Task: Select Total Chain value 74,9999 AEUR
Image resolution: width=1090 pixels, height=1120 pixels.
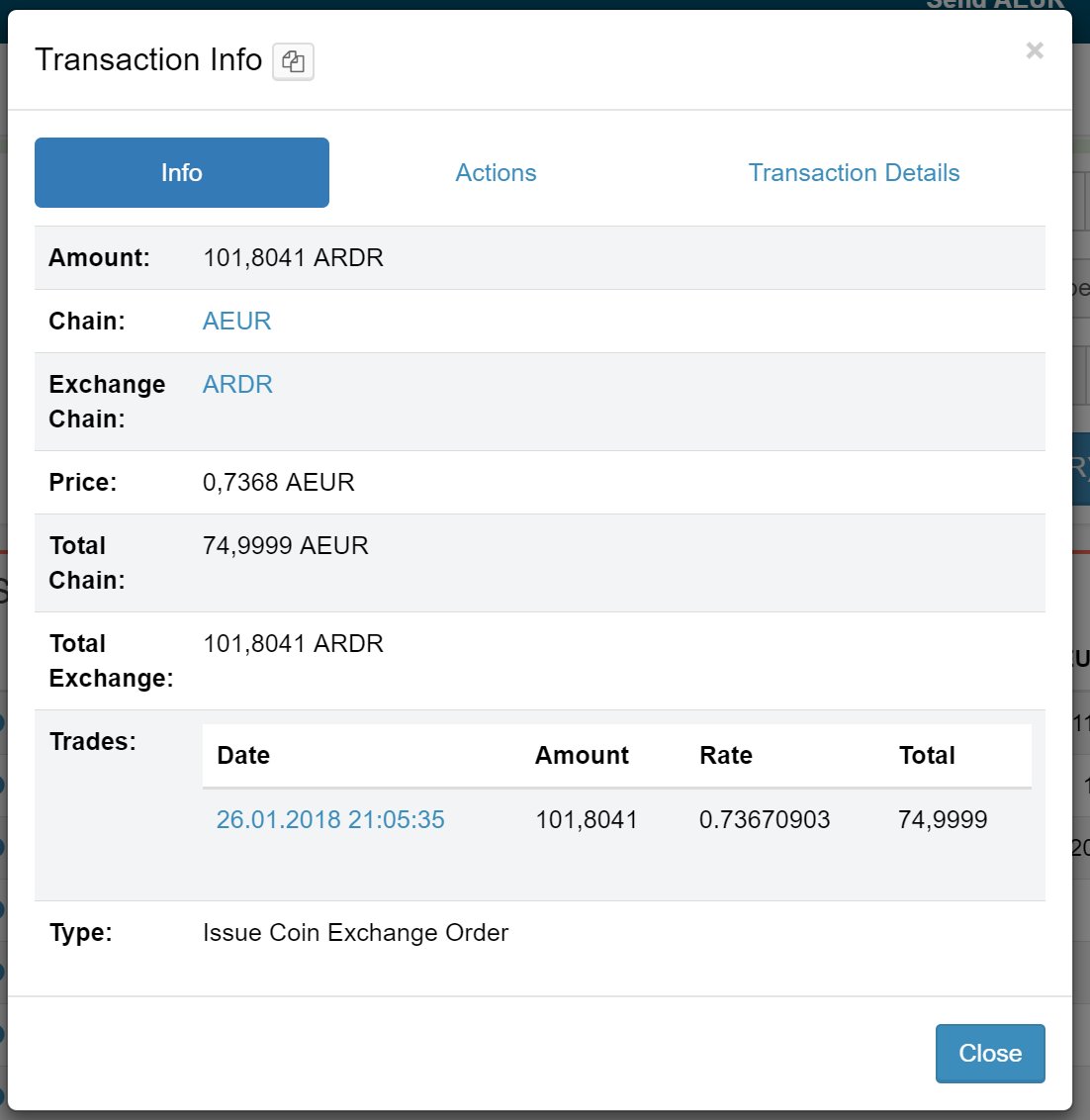Action: pos(285,546)
